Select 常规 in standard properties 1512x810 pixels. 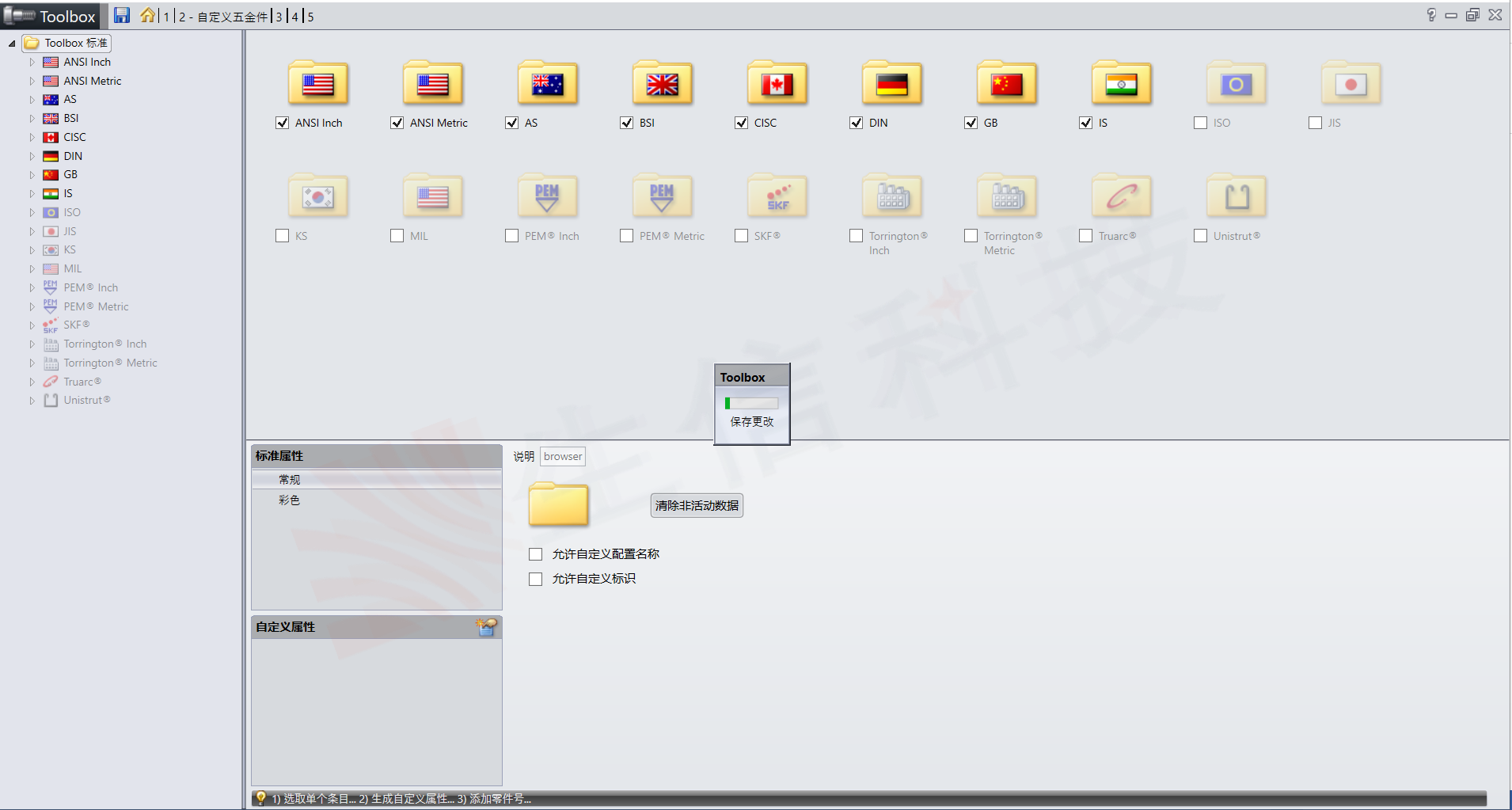point(377,480)
